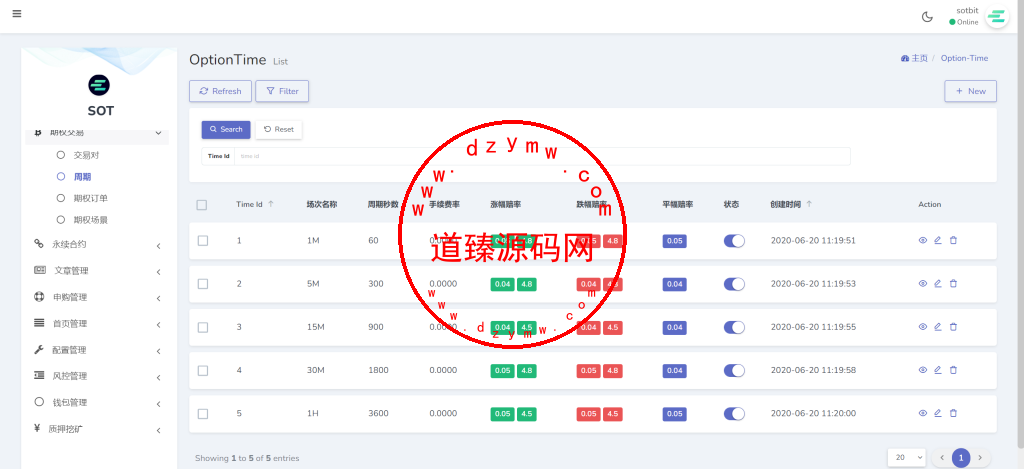
Task: Expand the 钱包管理 menu
Action: tap(97, 402)
